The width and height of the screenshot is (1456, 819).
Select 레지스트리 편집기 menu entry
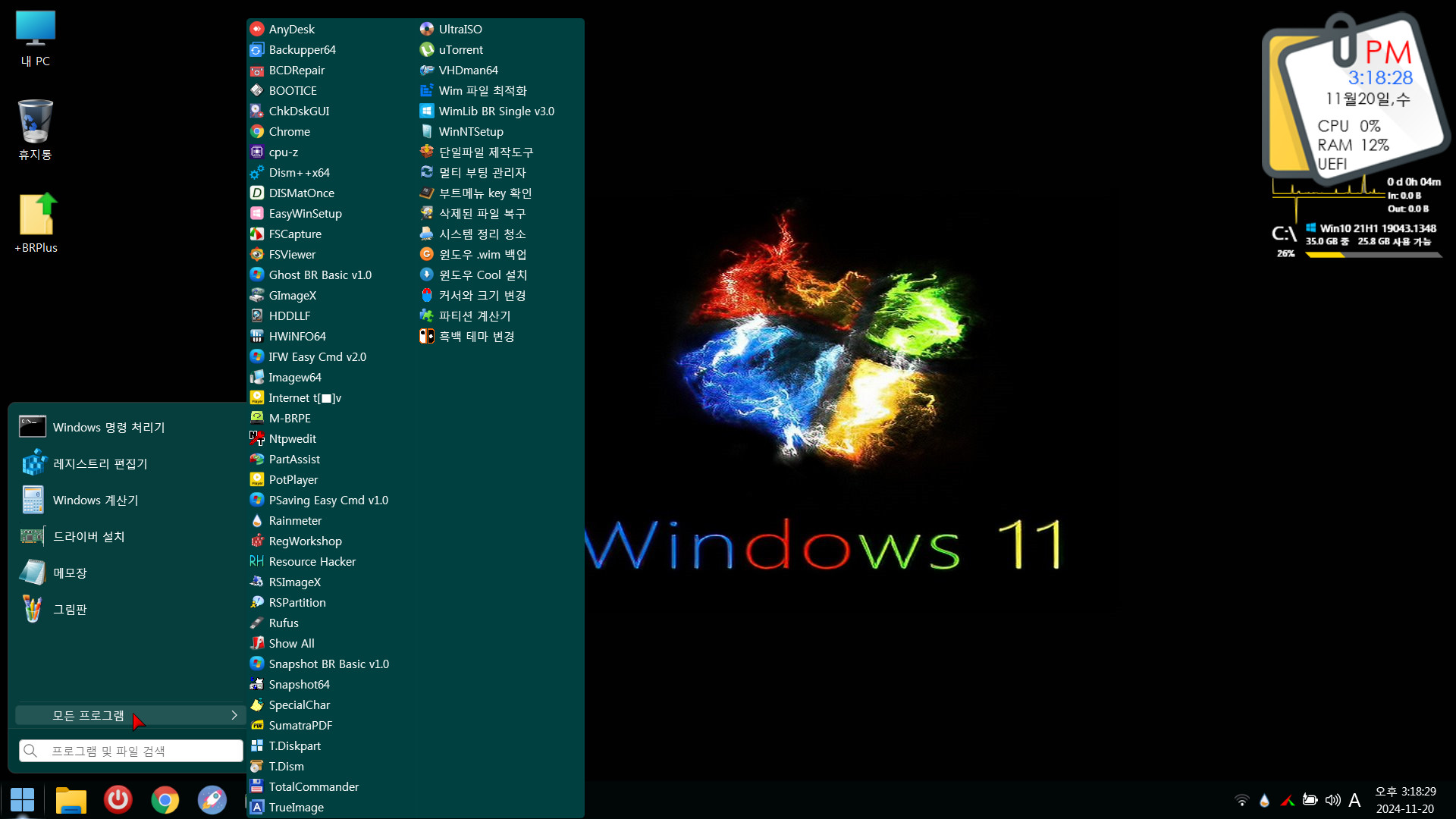tap(127, 463)
